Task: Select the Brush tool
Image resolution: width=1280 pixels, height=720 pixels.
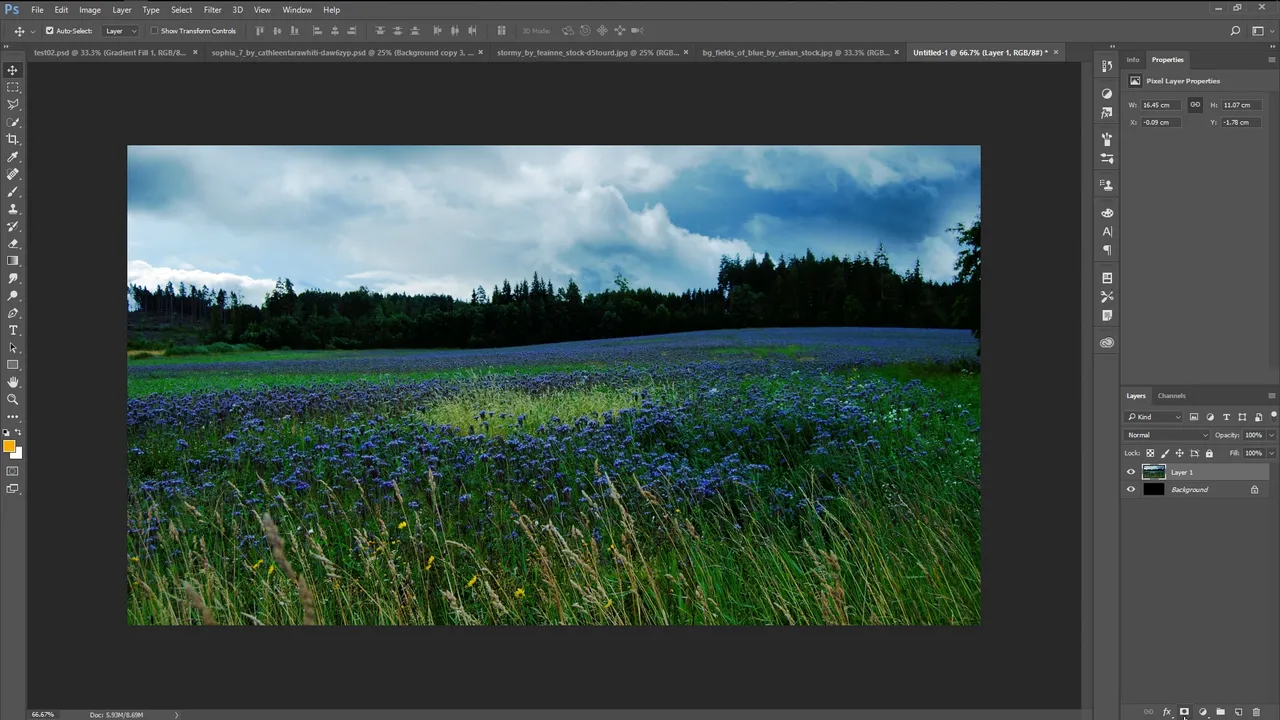Action: 13,191
